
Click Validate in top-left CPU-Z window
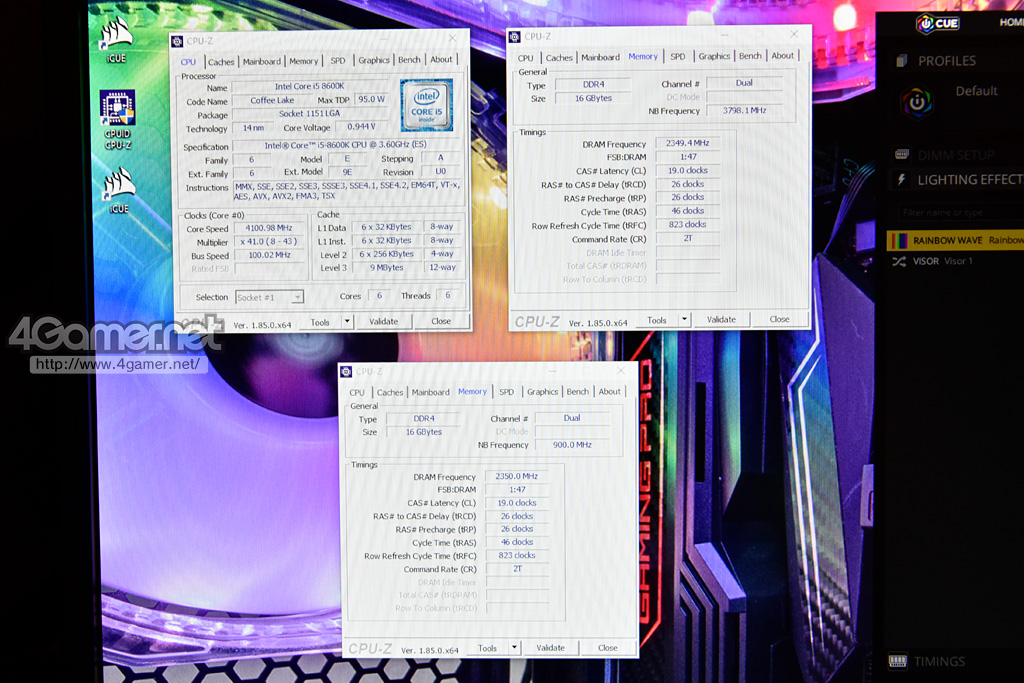pos(383,321)
